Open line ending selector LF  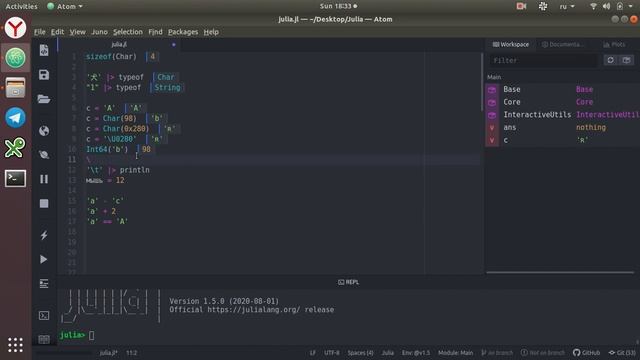tap(312, 353)
